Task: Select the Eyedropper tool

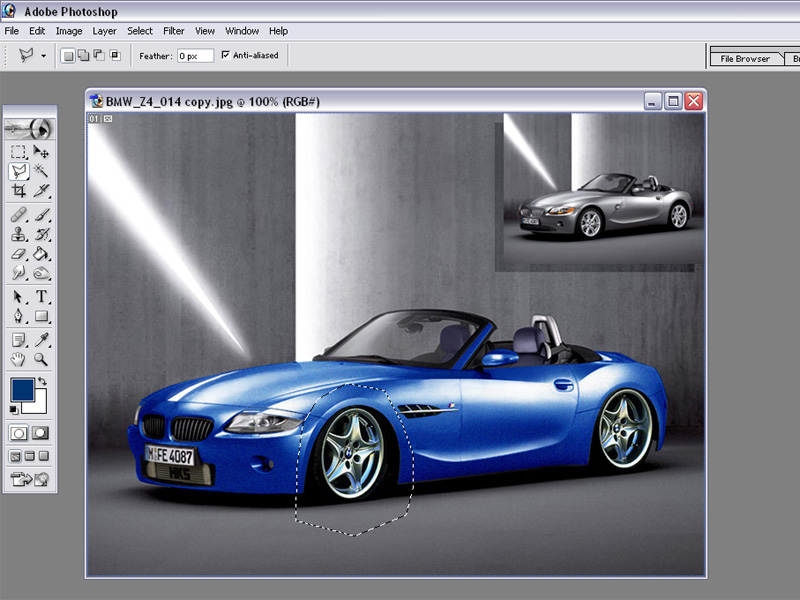Action: (x=41, y=340)
